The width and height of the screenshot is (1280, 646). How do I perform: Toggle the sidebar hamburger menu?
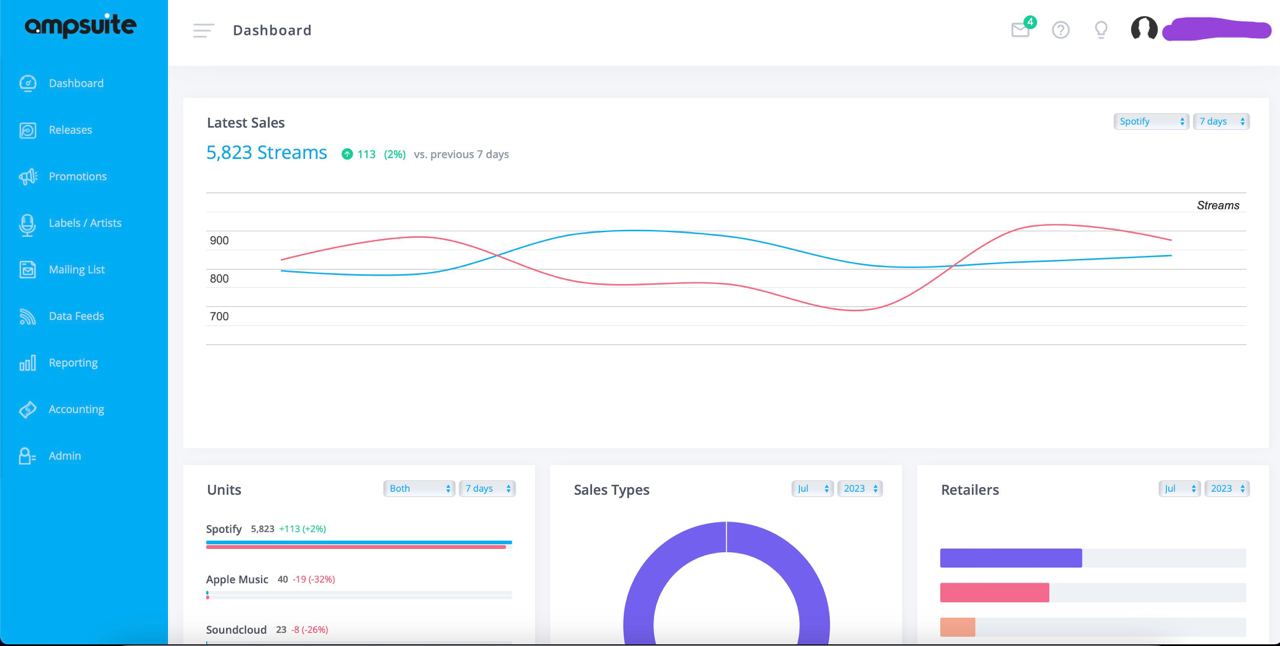click(203, 30)
